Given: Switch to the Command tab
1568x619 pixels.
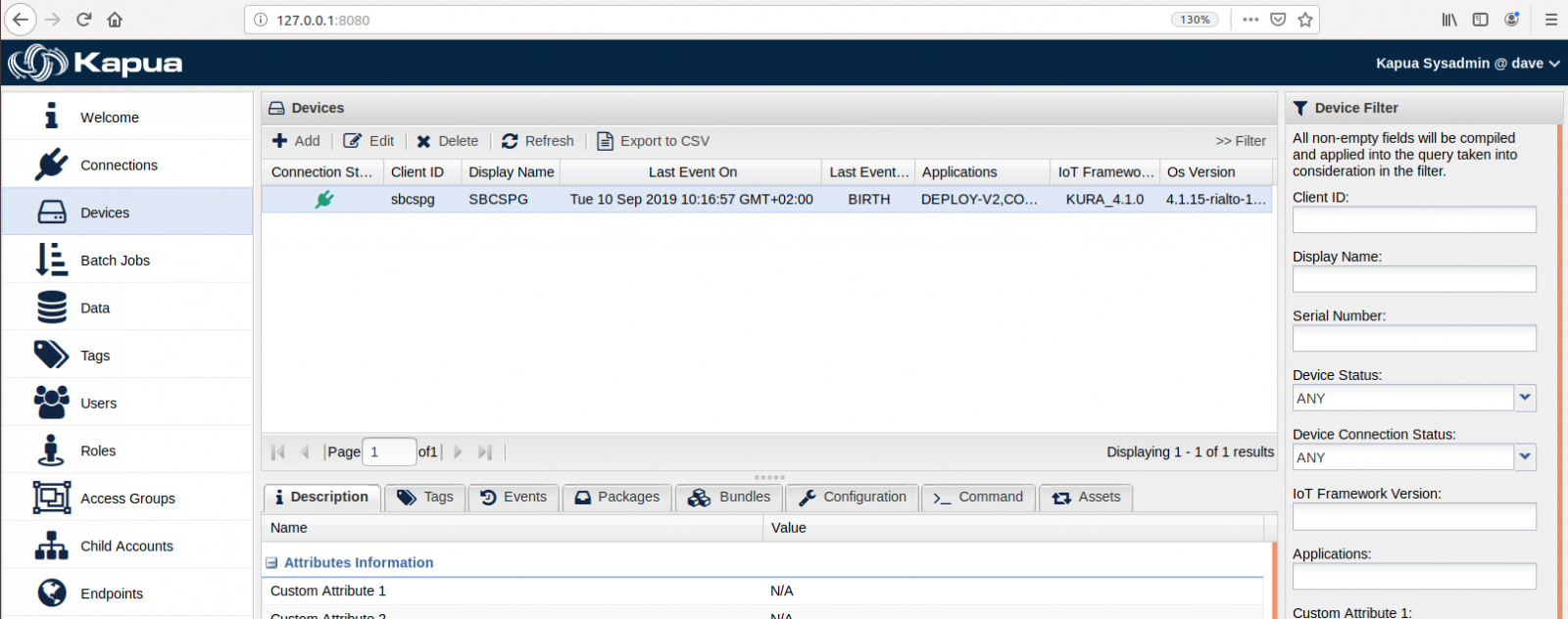Looking at the screenshot, I should point(978,498).
